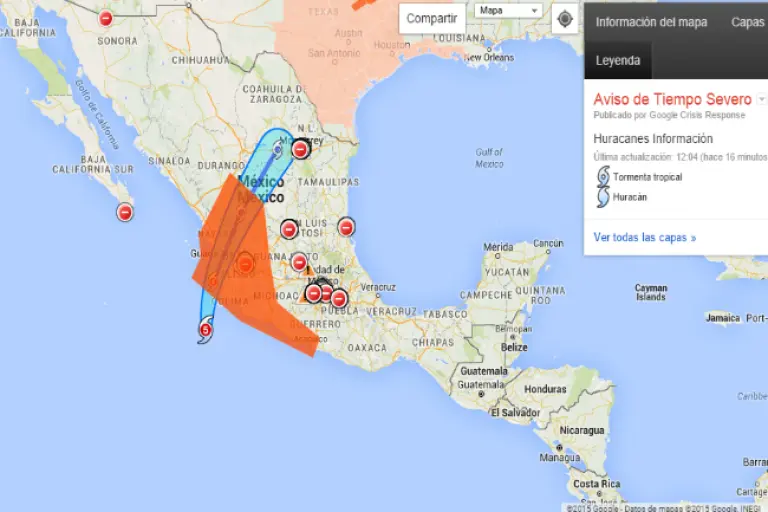Open the Ver todas las capas link

pyautogui.click(x=644, y=237)
